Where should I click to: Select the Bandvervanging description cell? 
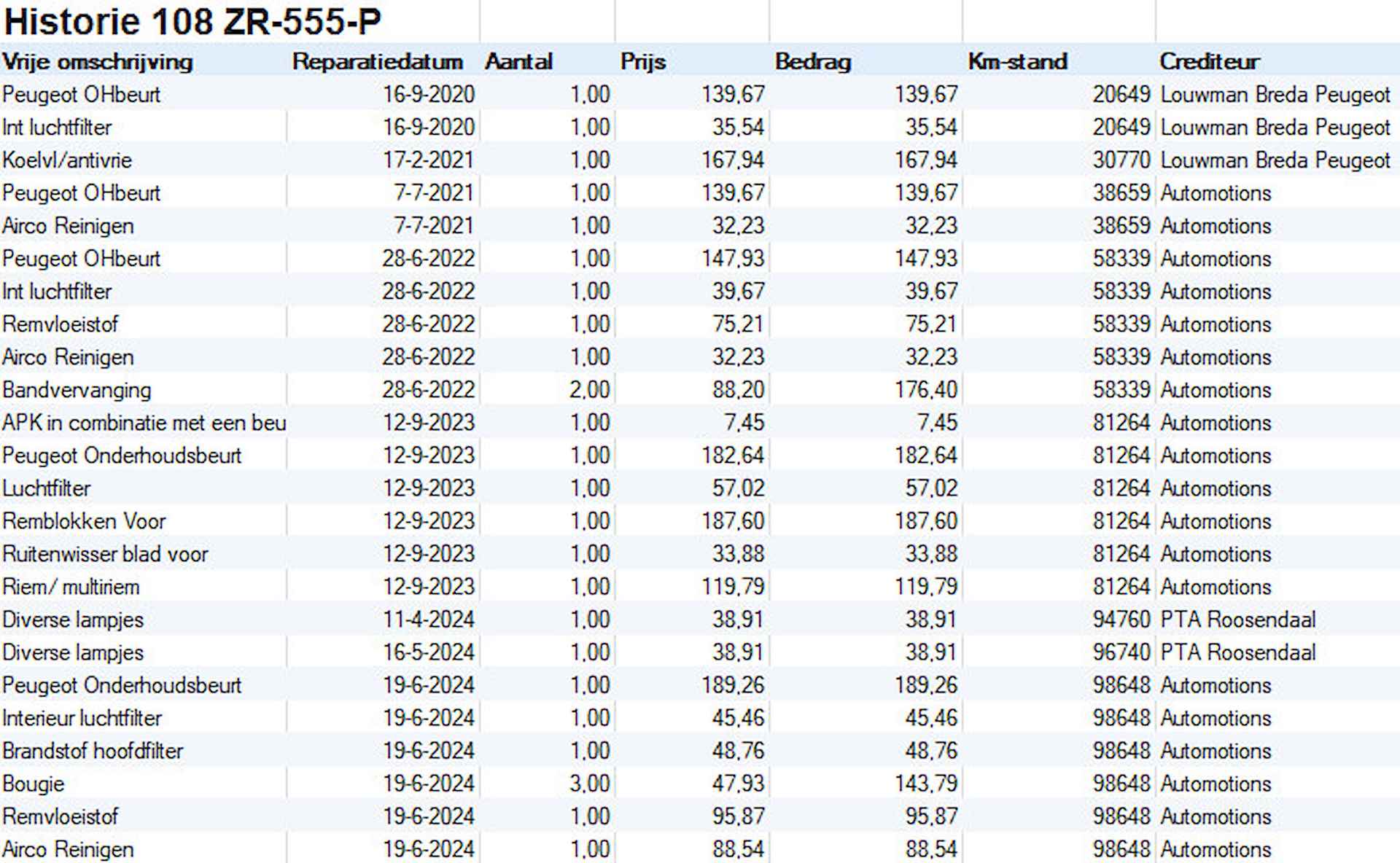(x=77, y=390)
